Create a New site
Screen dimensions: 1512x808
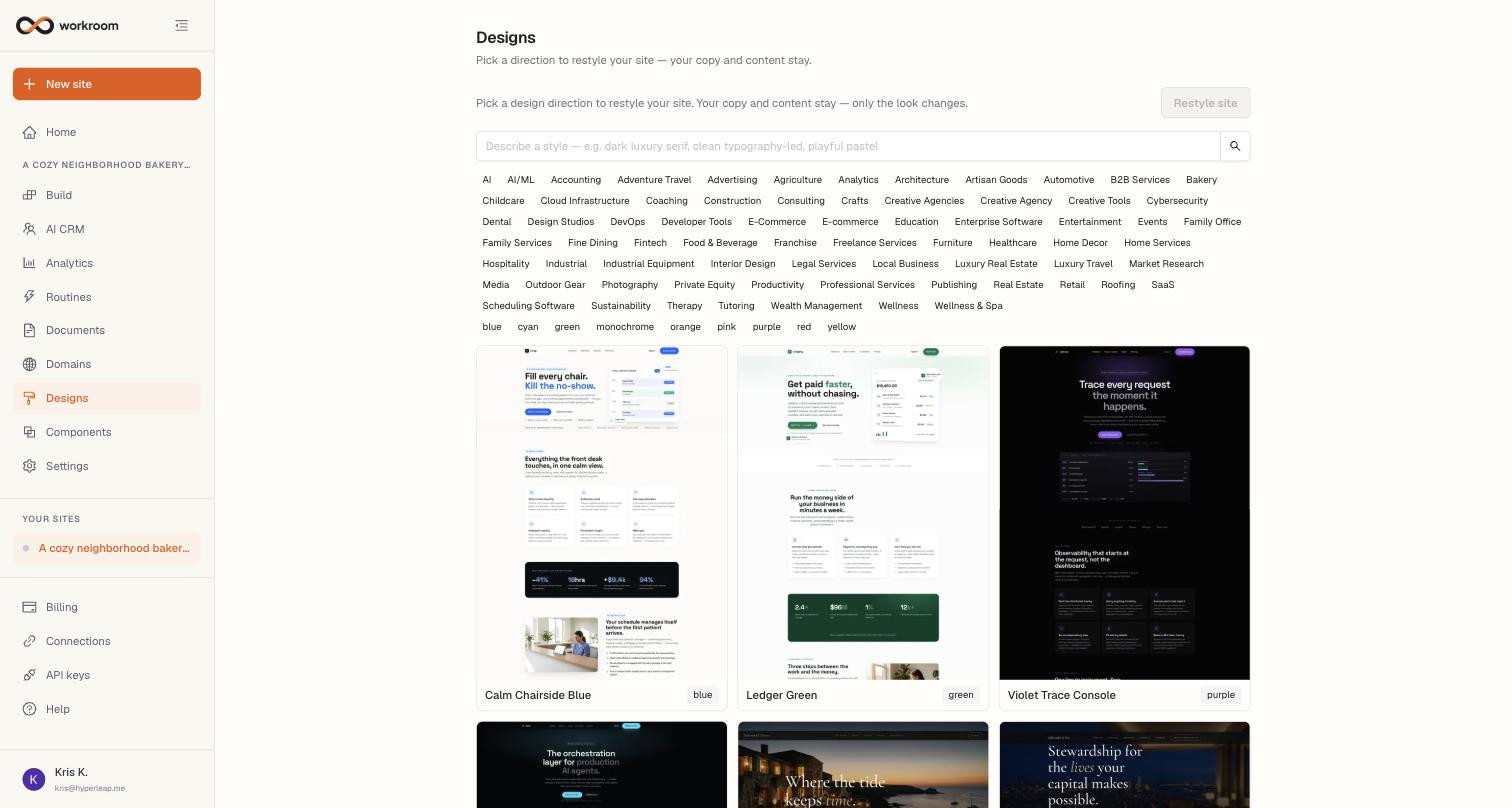tap(107, 84)
